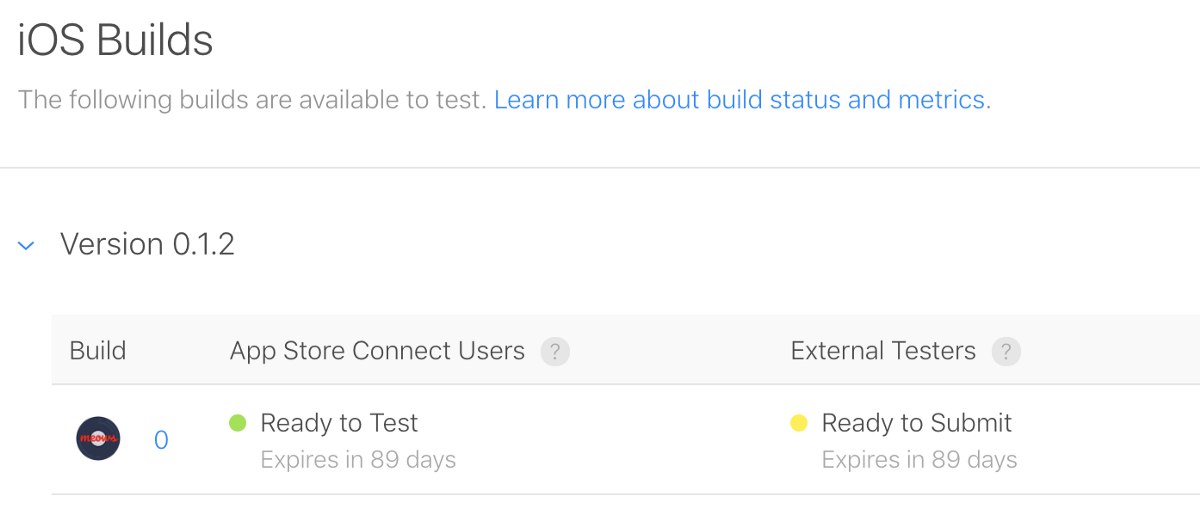Open build number 0 link
1200x514 pixels.
(161, 440)
